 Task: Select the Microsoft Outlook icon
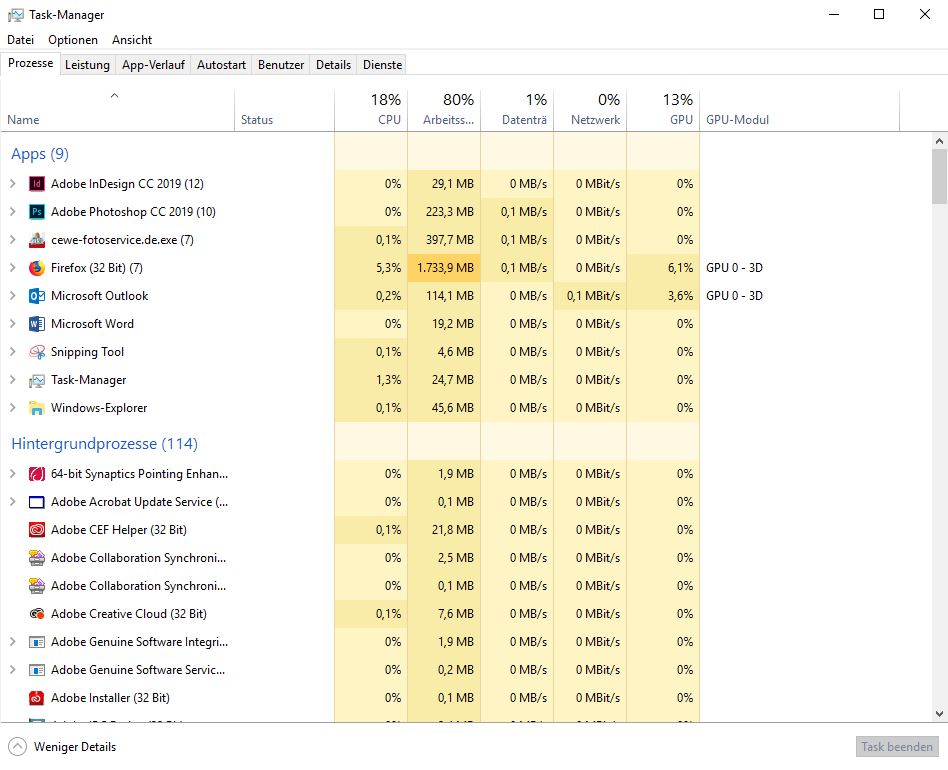[x=37, y=296]
